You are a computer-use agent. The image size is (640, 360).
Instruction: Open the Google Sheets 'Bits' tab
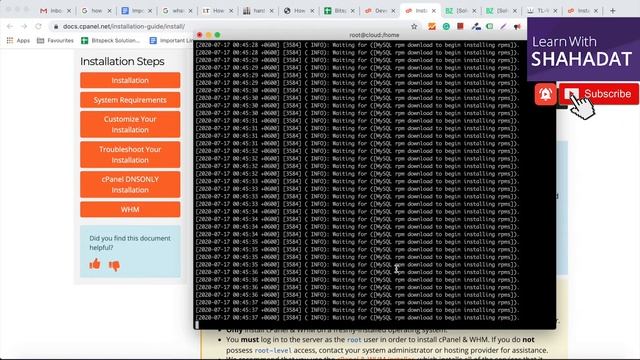[336, 11]
